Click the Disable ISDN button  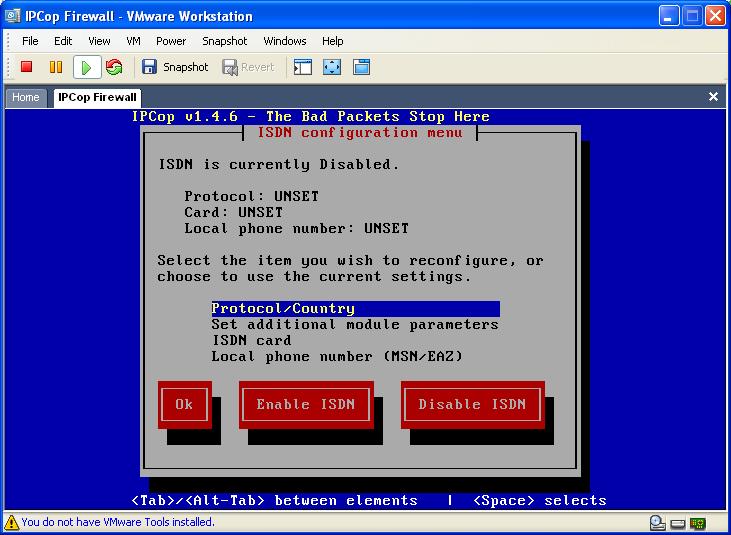click(x=472, y=405)
